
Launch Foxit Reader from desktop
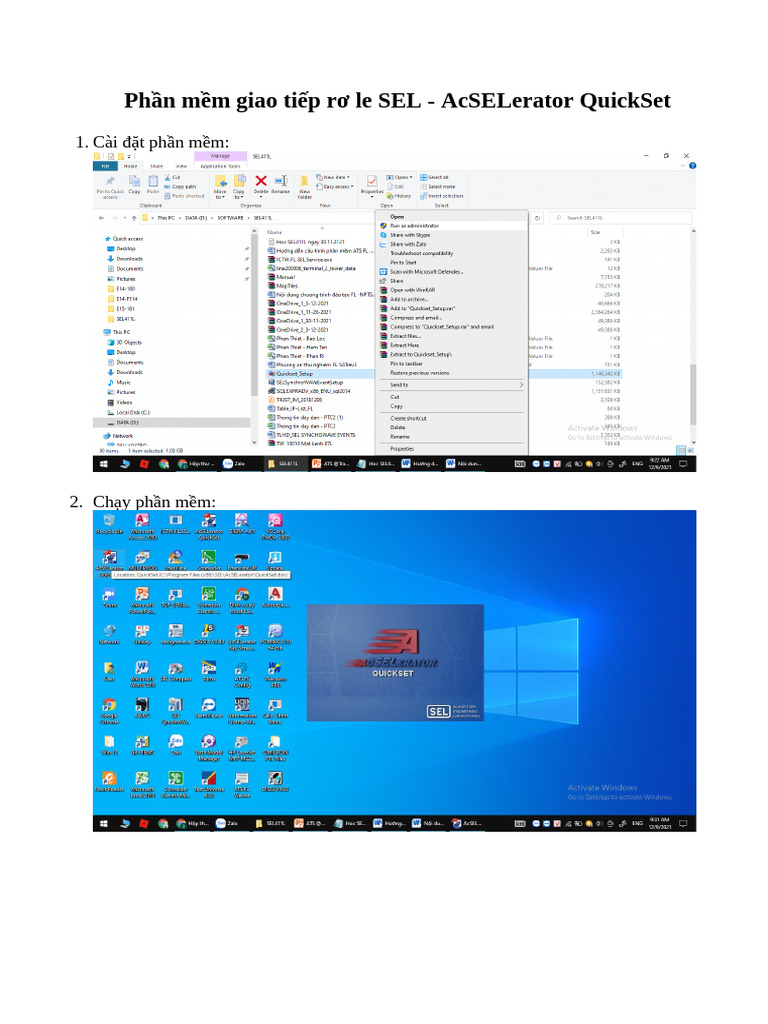pyautogui.click(x=109, y=782)
